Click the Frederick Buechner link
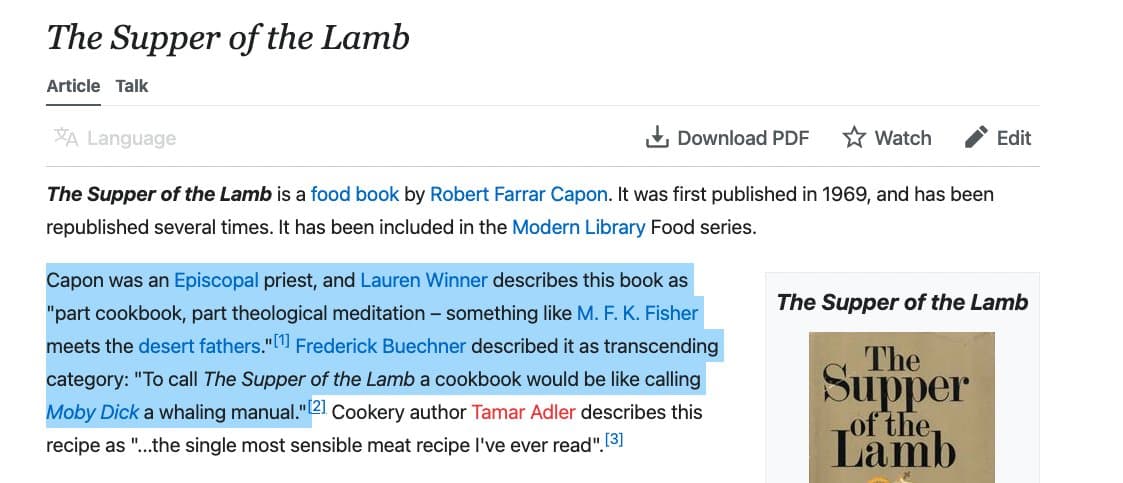The width and height of the screenshot is (1123, 483). [x=381, y=346]
